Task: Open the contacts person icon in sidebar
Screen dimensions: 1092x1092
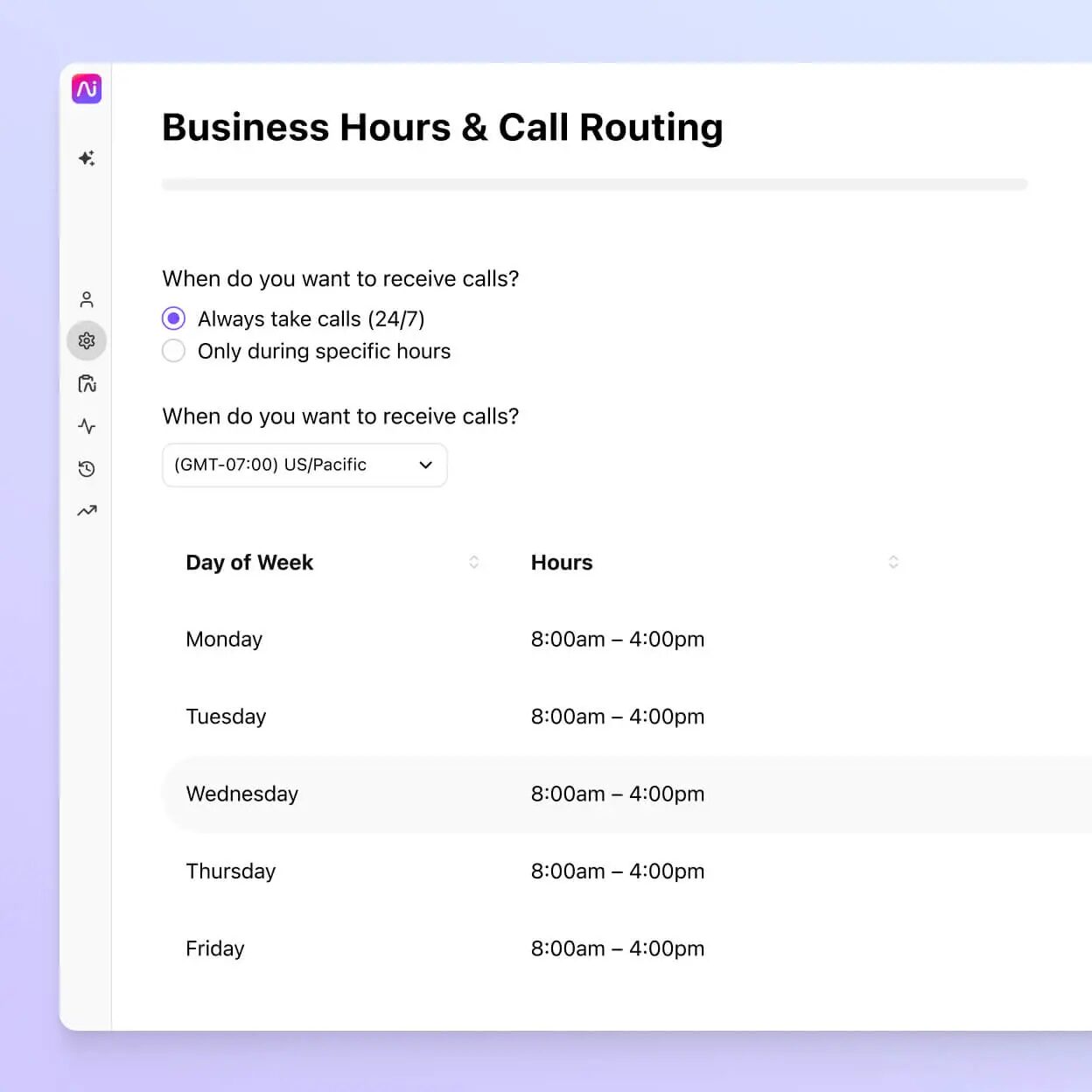Action: [86, 298]
